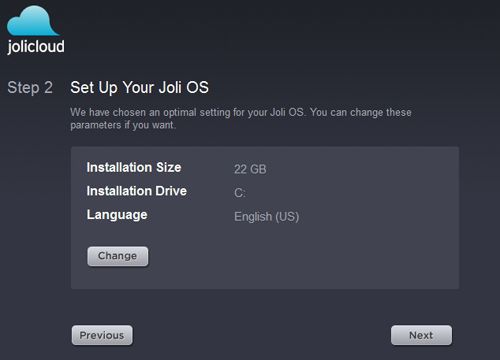
Task: Click the number 2 in the step indicator
Action: (x=49, y=88)
